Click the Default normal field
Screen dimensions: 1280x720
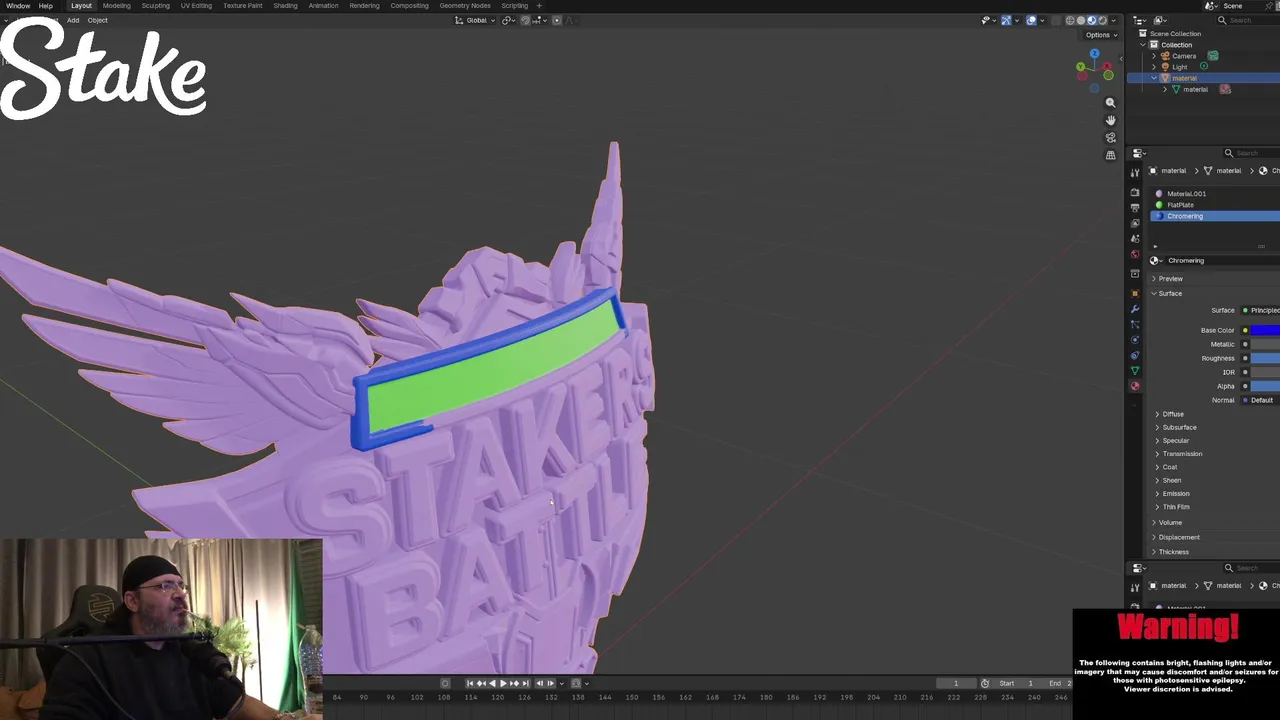click(1261, 400)
